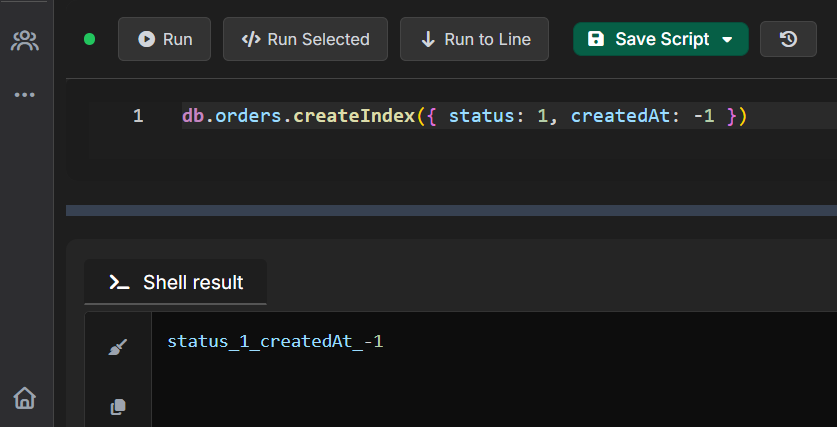Viewport: 837px width, 427px height.
Task: Click Run to Line button
Action: pyautogui.click(x=474, y=39)
